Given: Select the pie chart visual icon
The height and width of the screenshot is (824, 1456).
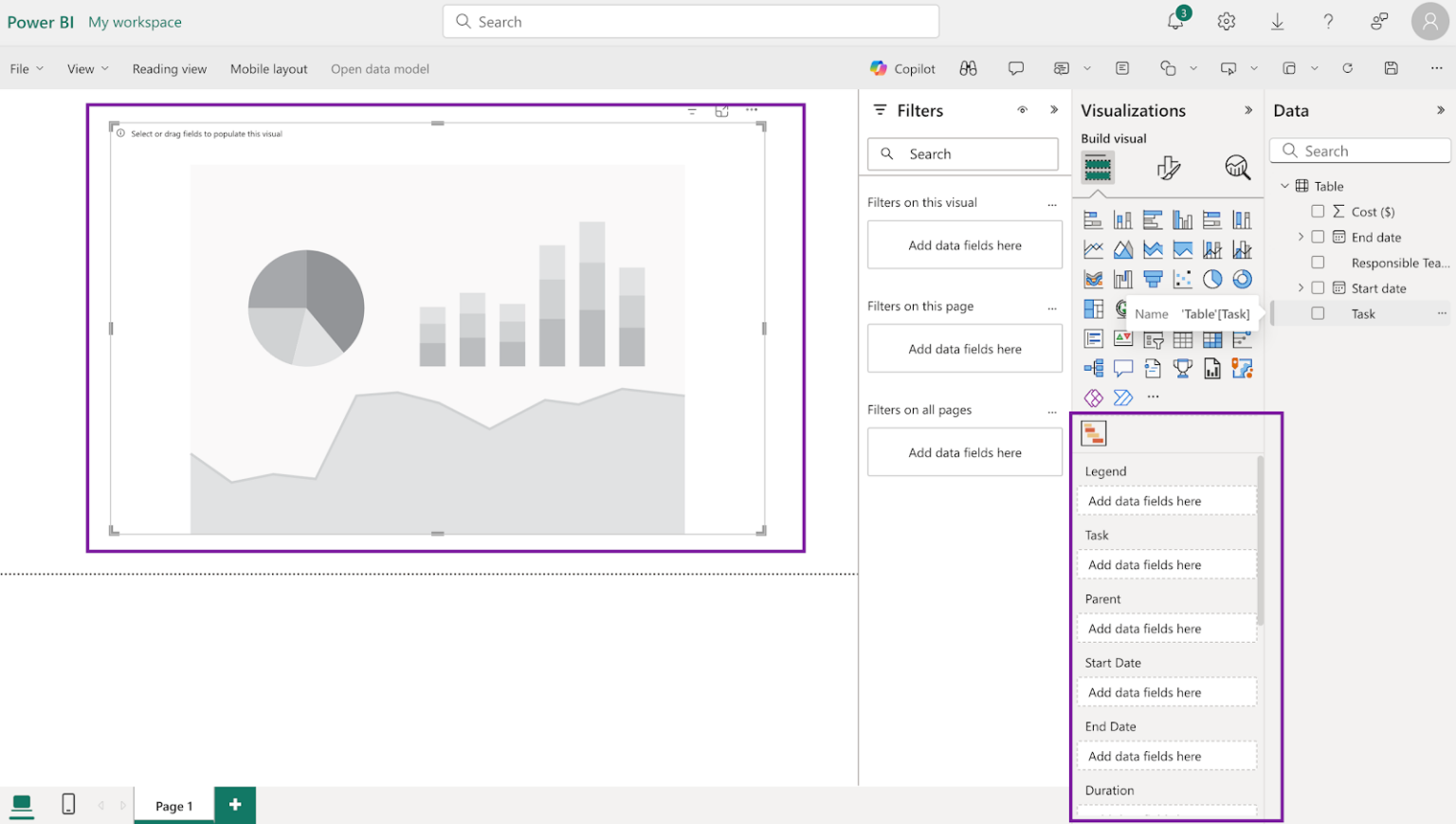Looking at the screenshot, I should click(x=1212, y=279).
